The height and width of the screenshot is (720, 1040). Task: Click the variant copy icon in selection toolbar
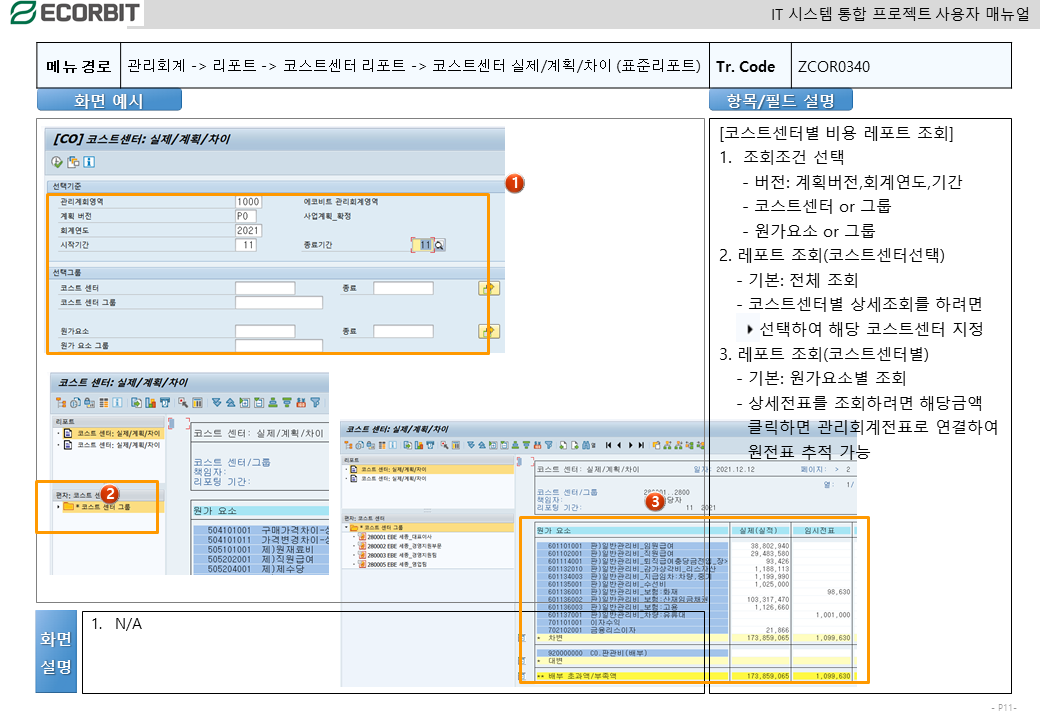pos(73,162)
